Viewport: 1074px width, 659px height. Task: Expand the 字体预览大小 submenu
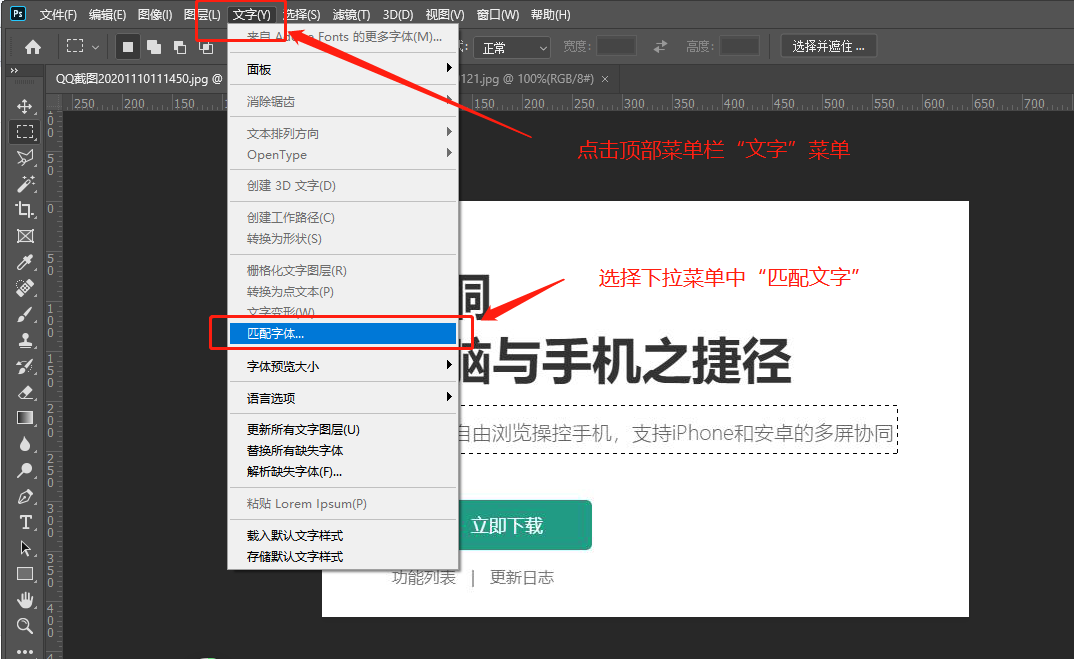(x=343, y=366)
